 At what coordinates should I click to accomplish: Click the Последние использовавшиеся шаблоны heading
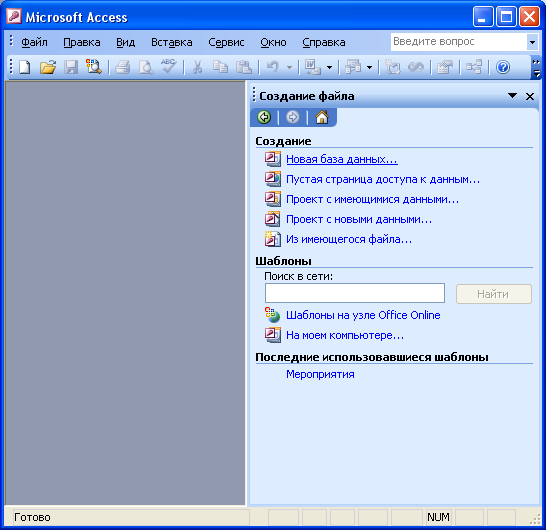pos(372,357)
